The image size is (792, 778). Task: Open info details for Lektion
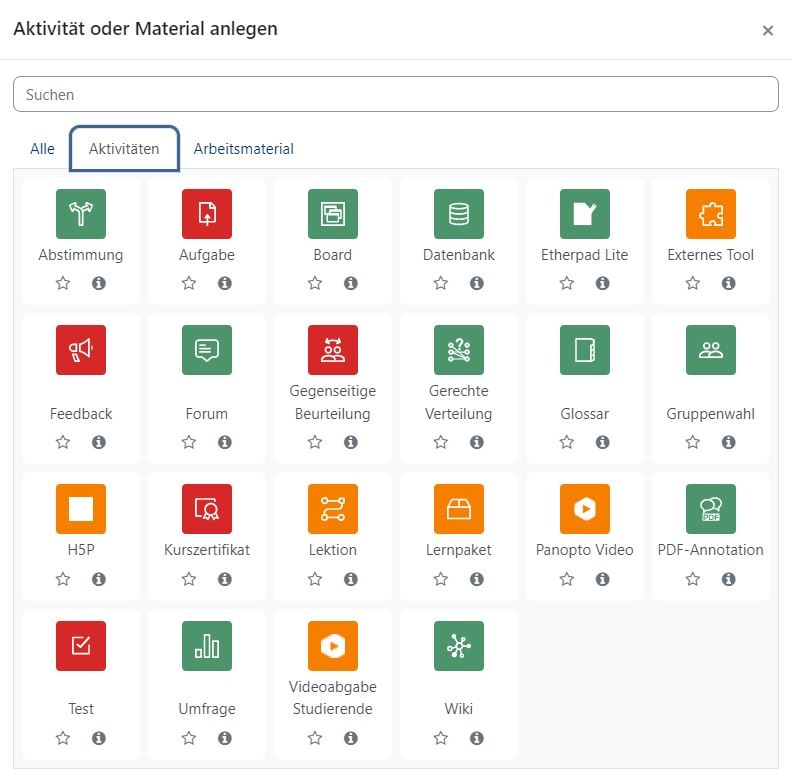[351, 579]
